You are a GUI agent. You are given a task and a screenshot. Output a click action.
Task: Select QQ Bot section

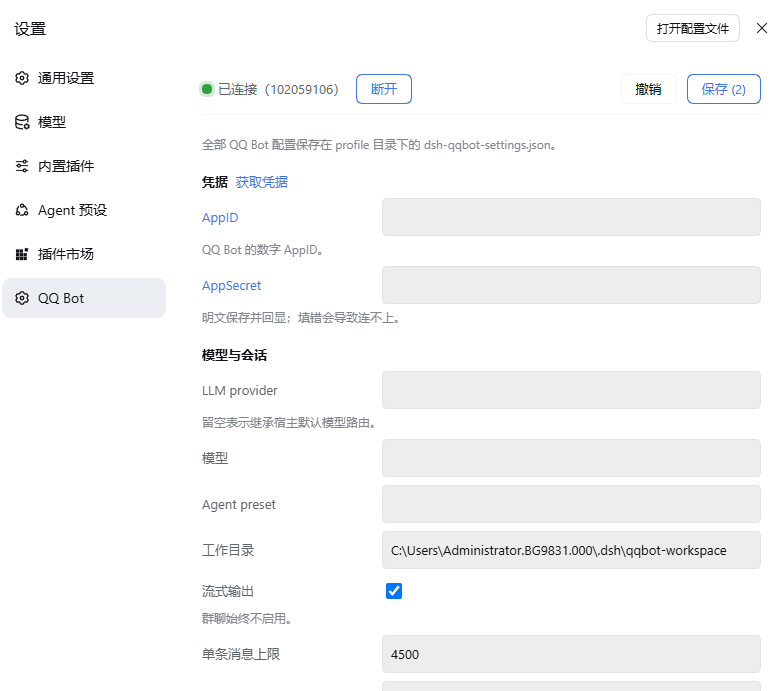click(84, 298)
